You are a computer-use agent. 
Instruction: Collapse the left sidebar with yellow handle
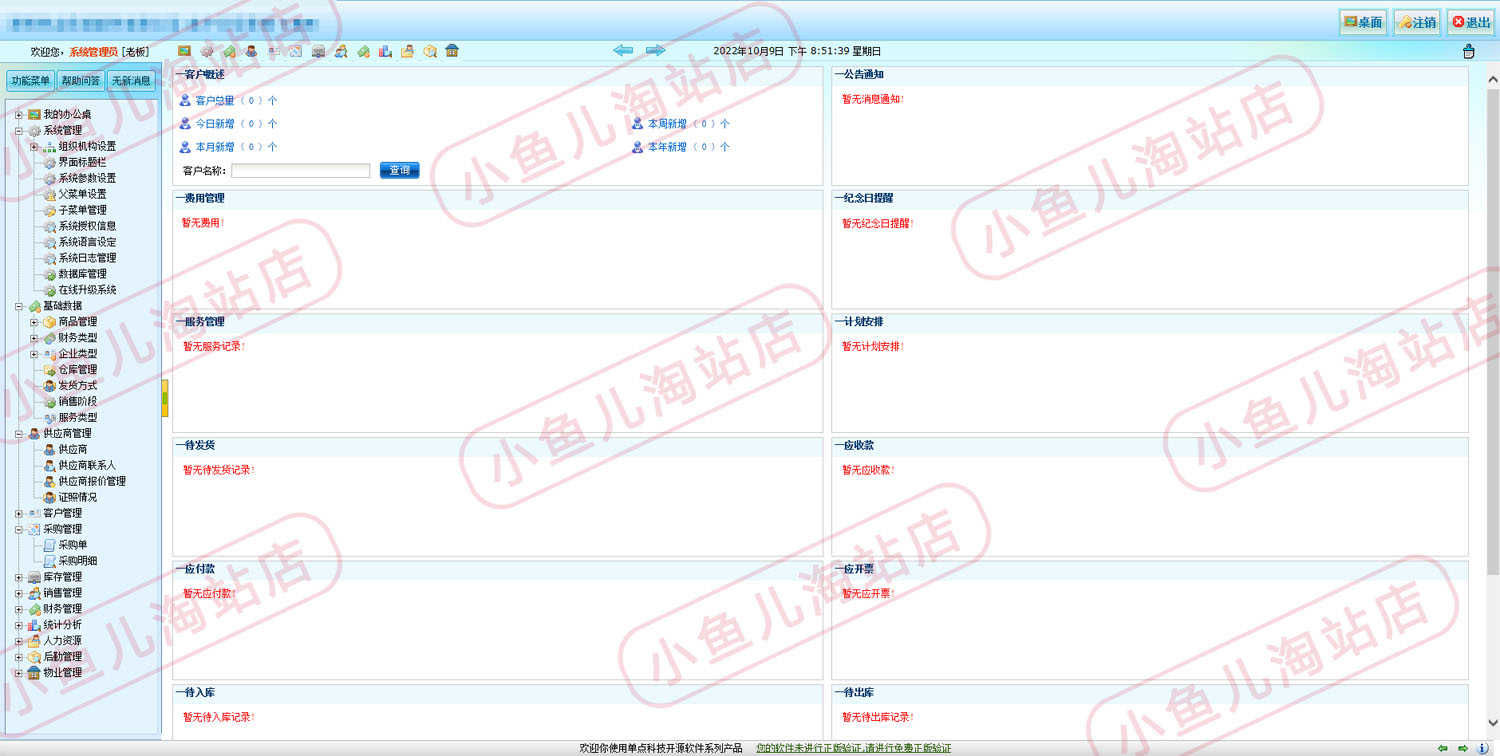point(165,398)
